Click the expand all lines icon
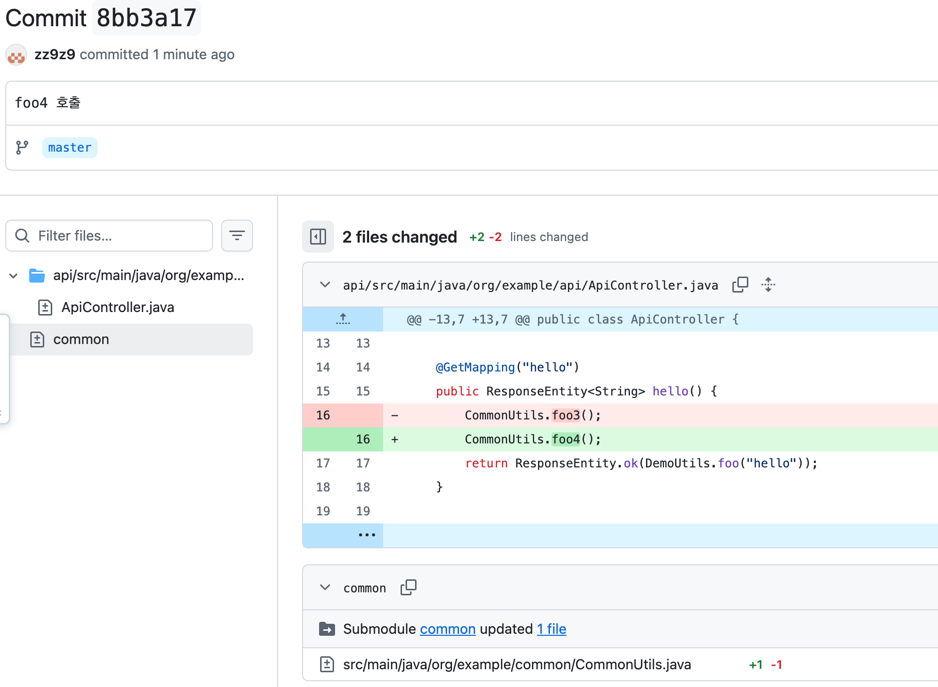 [x=768, y=285]
